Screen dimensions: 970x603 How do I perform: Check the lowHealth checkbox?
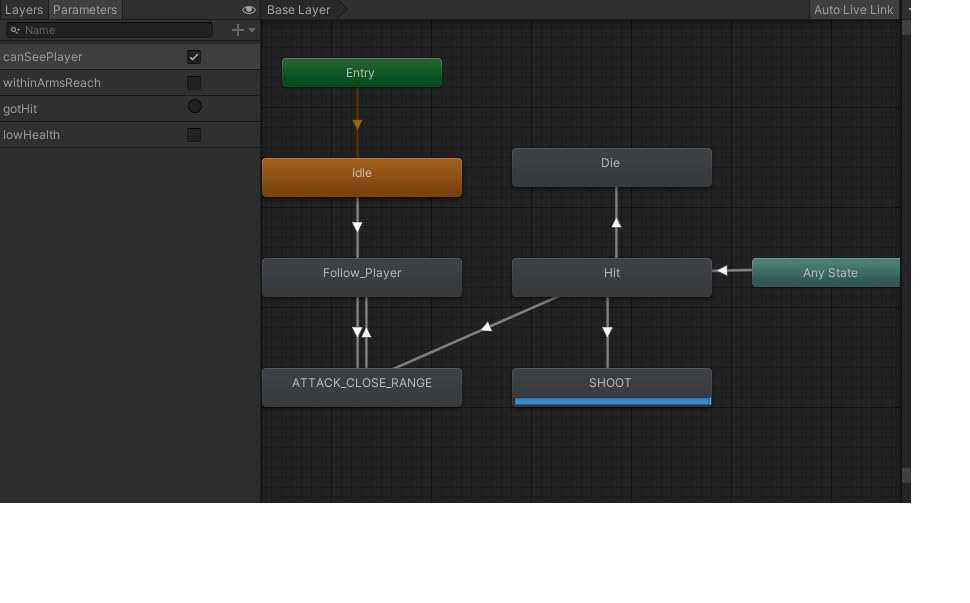pos(194,135)
